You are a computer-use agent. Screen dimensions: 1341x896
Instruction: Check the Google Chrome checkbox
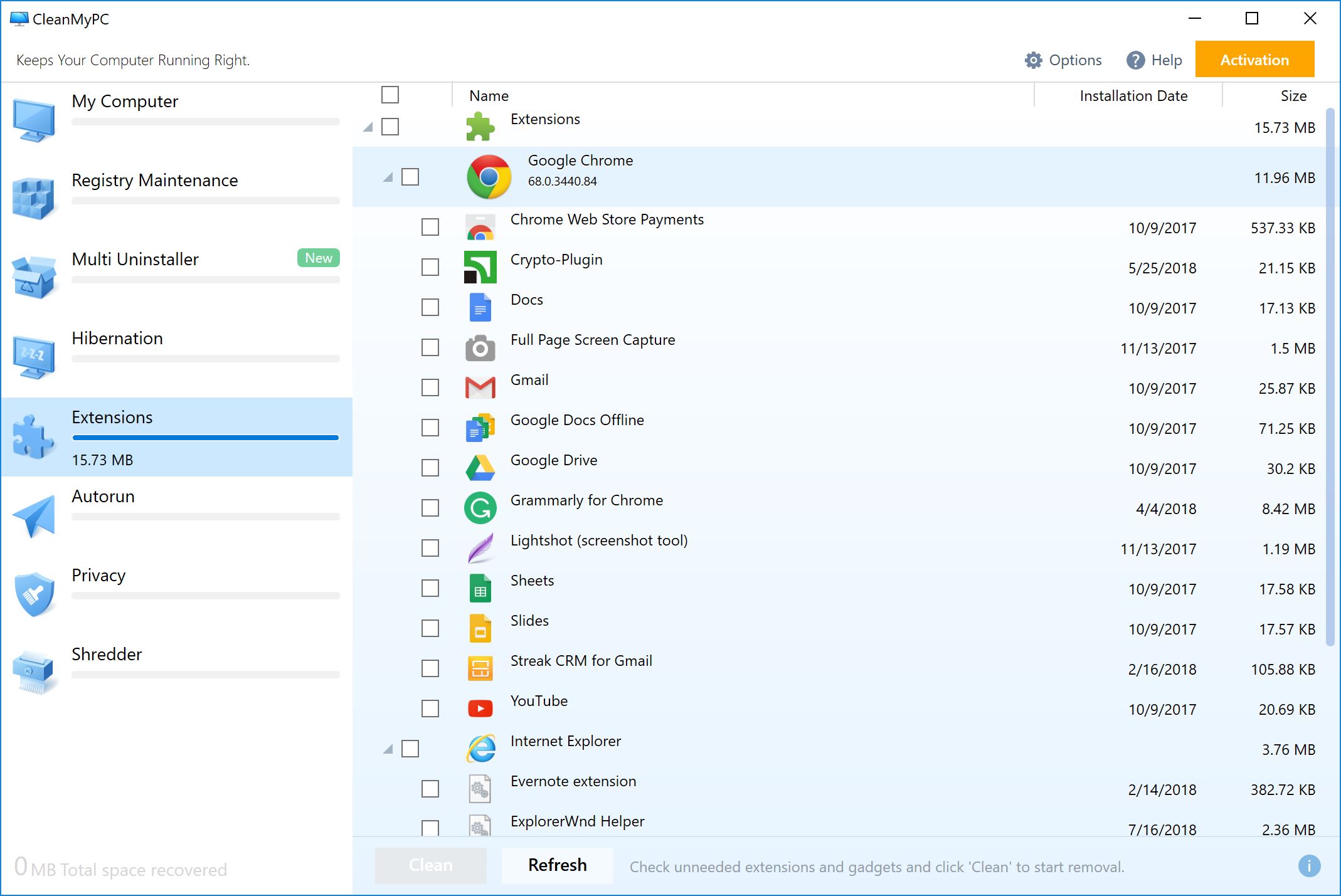pyautogui.click(x=410, y=177)
